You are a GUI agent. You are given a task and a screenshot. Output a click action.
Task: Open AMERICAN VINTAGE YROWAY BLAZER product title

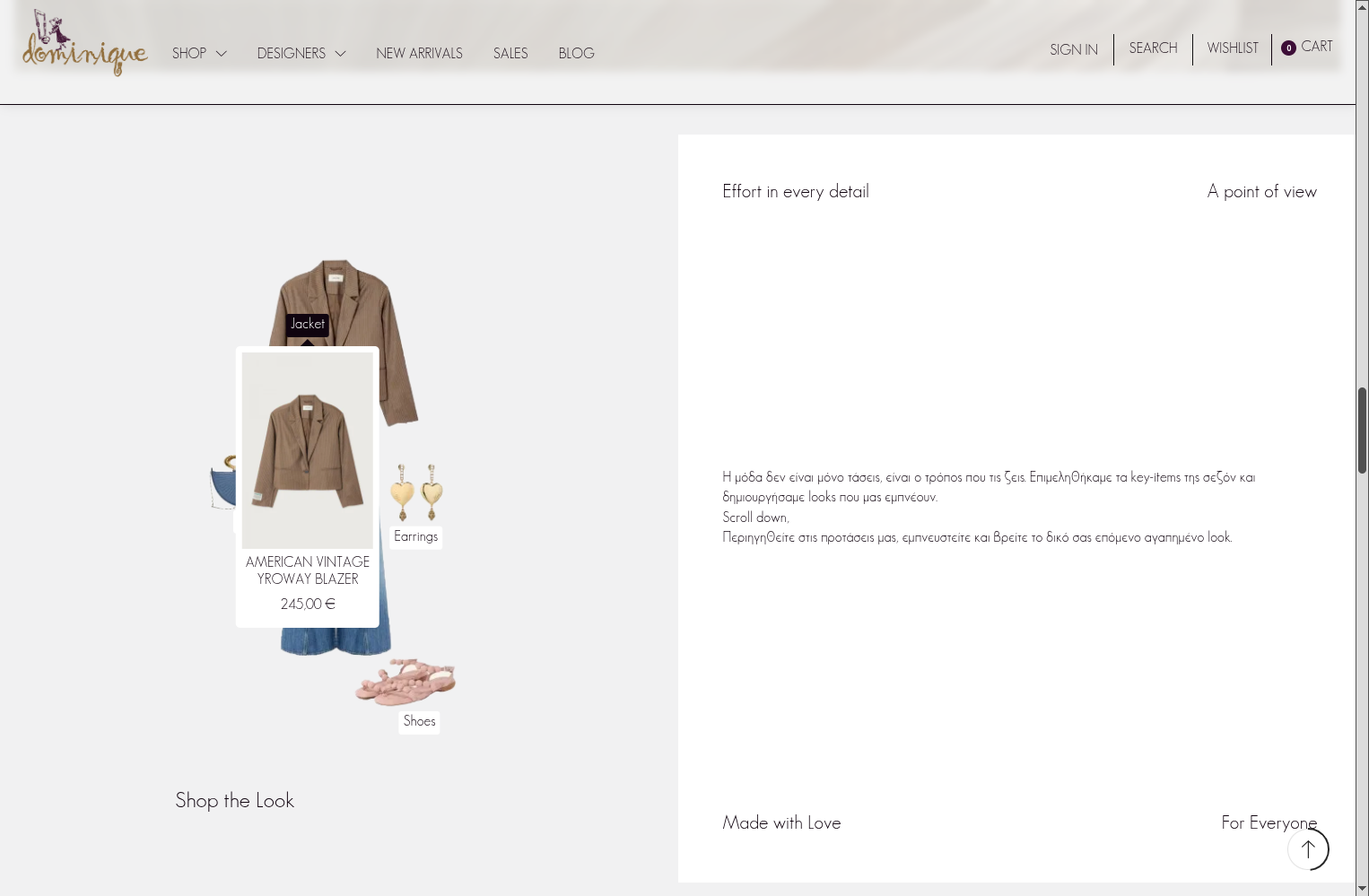pyautogui.click(x=308, y=570)
